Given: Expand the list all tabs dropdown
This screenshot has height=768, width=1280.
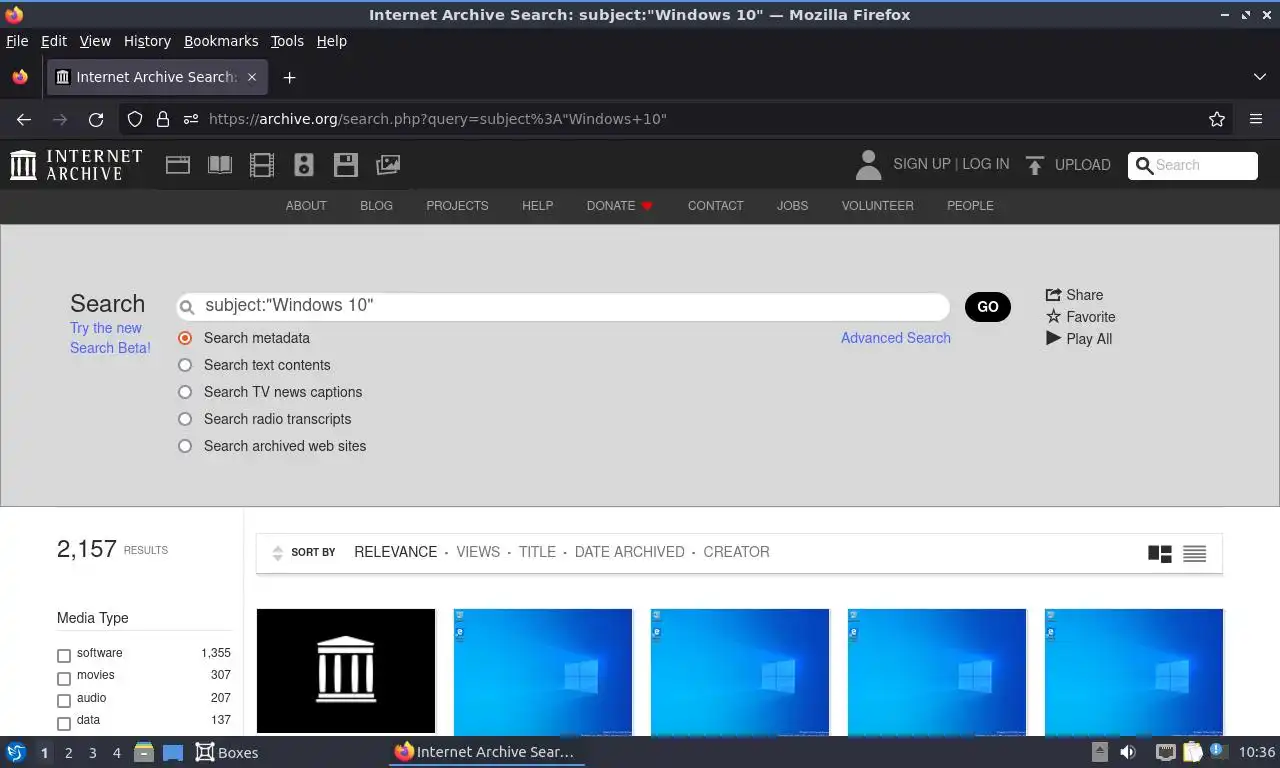Looking at the screenshot, I should [x=1260, y=77].
